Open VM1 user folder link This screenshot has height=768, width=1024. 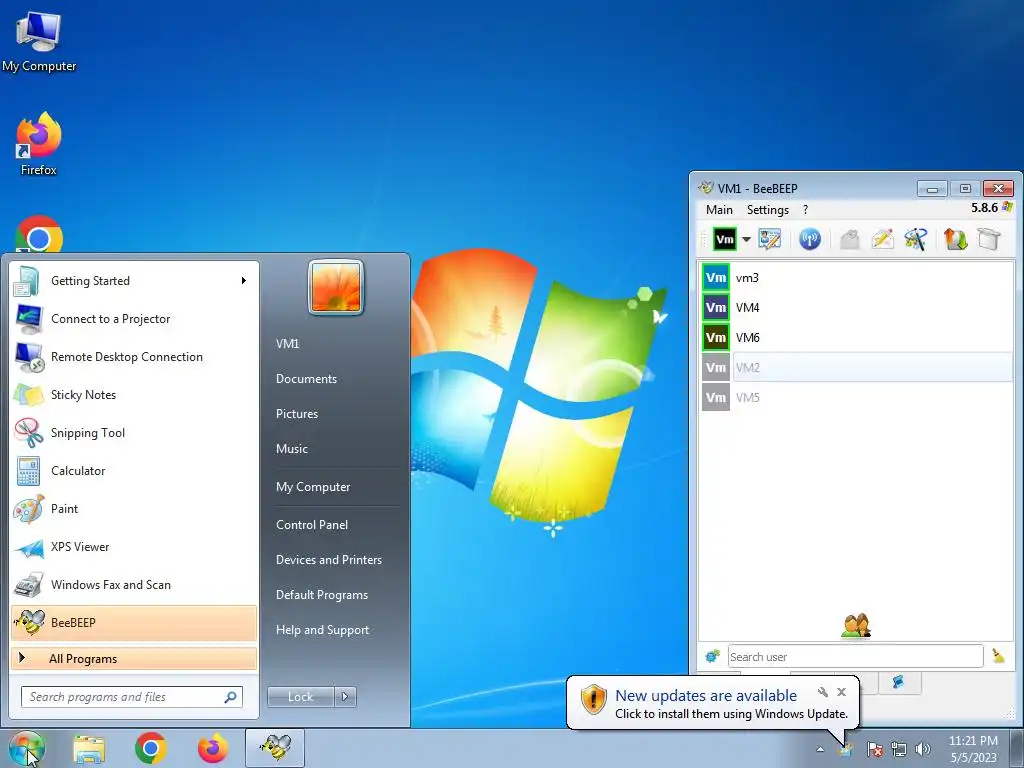[x=287, y=344]
